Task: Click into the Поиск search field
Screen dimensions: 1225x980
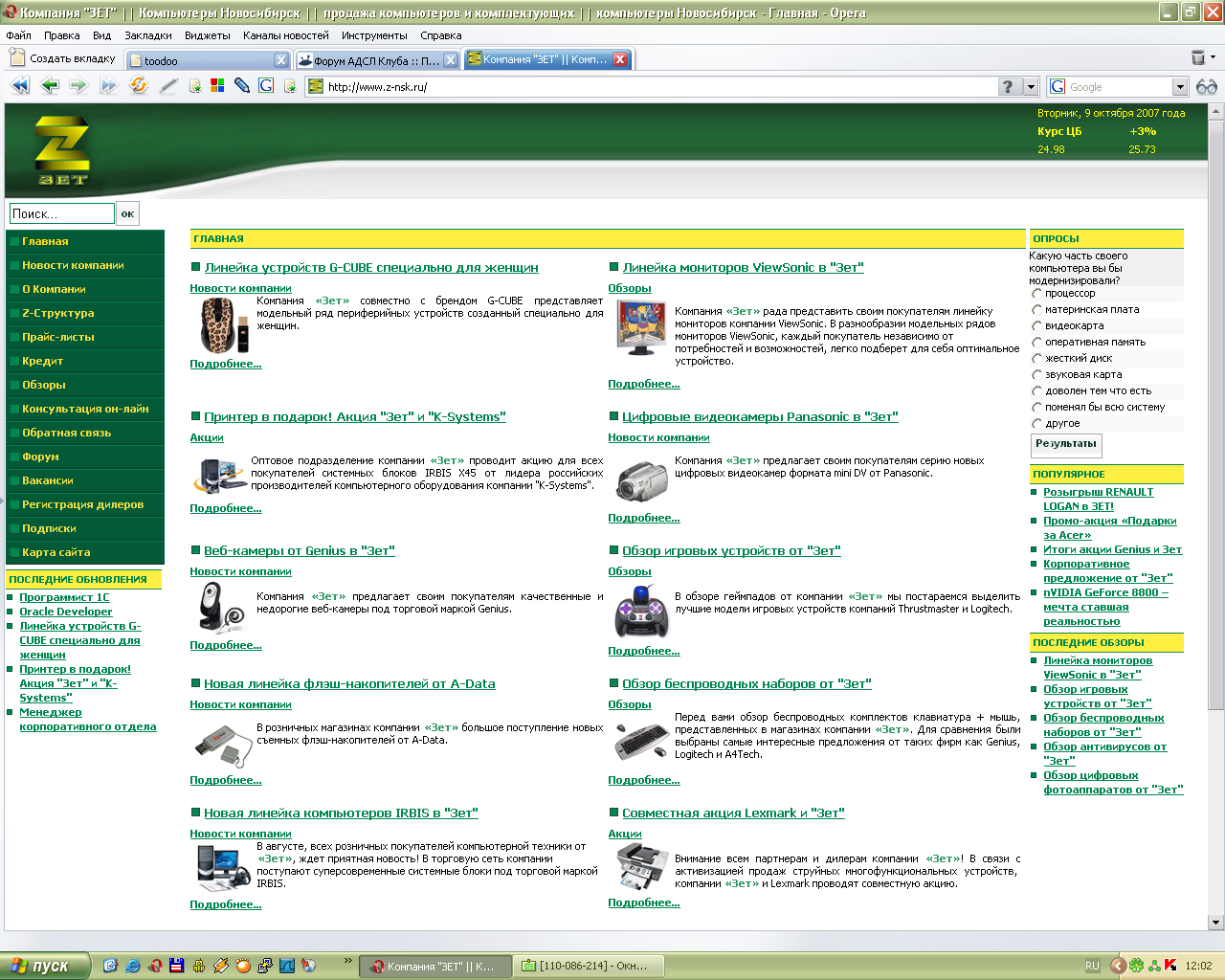Action: [x=62, y=213]
